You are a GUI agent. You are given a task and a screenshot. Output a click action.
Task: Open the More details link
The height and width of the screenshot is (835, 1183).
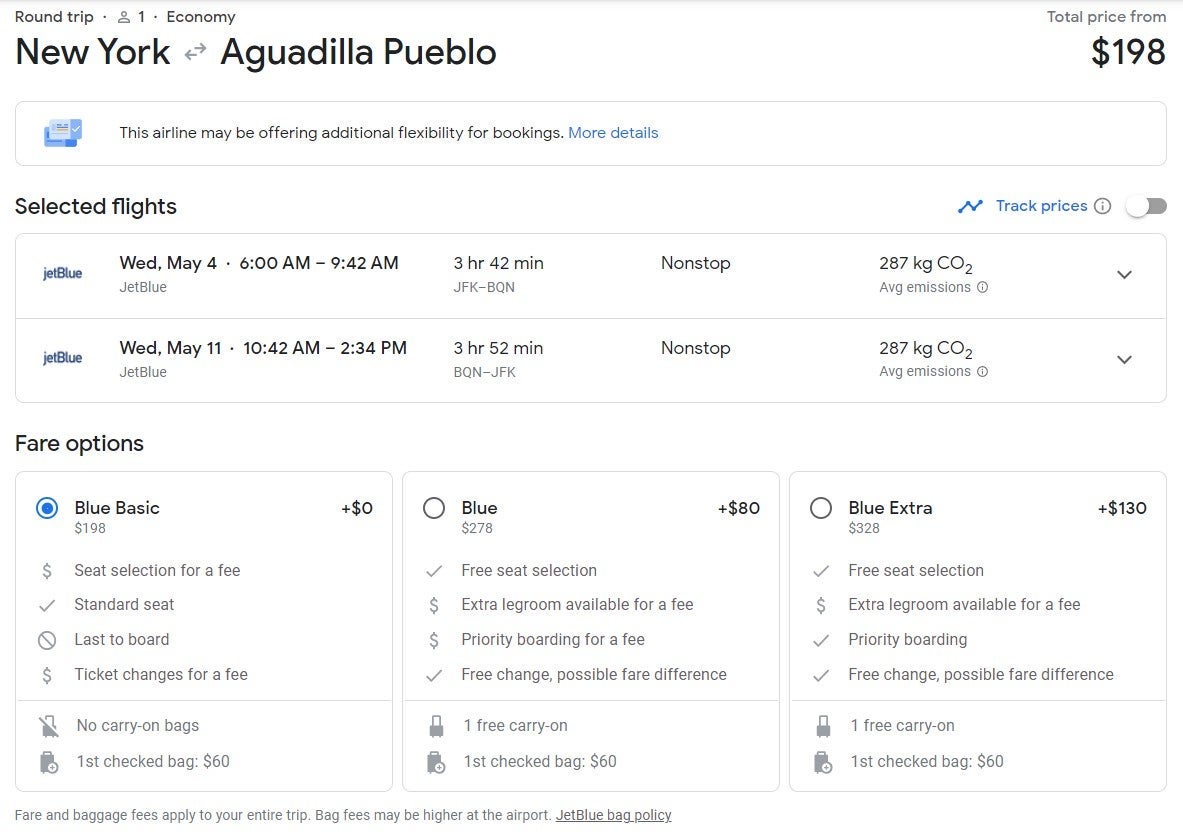(613, 133)
